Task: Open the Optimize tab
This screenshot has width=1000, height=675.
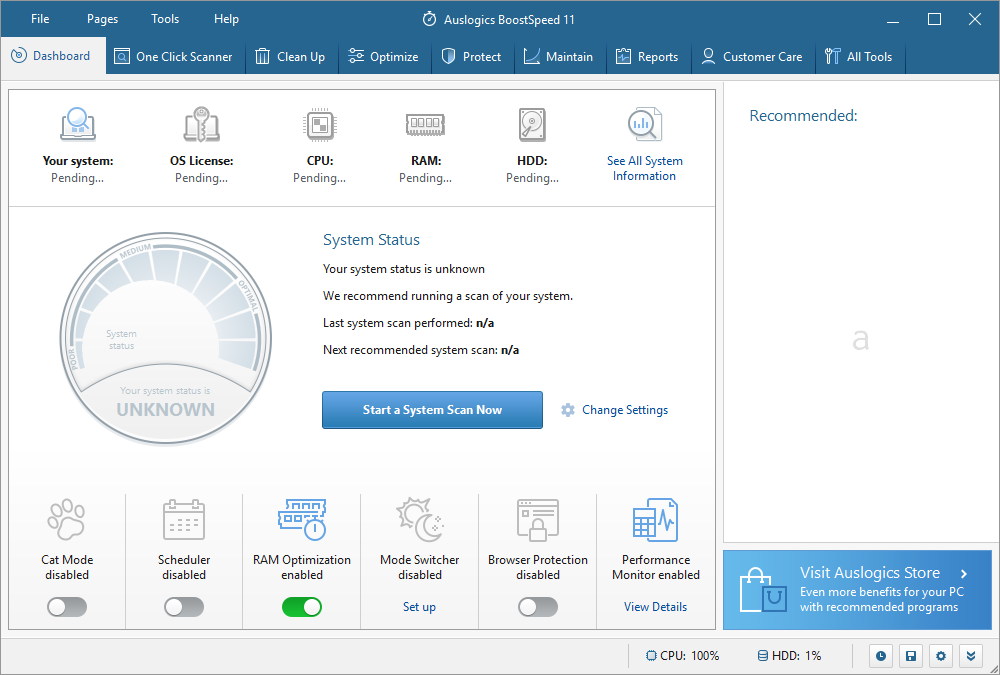Action: point(385,57)
